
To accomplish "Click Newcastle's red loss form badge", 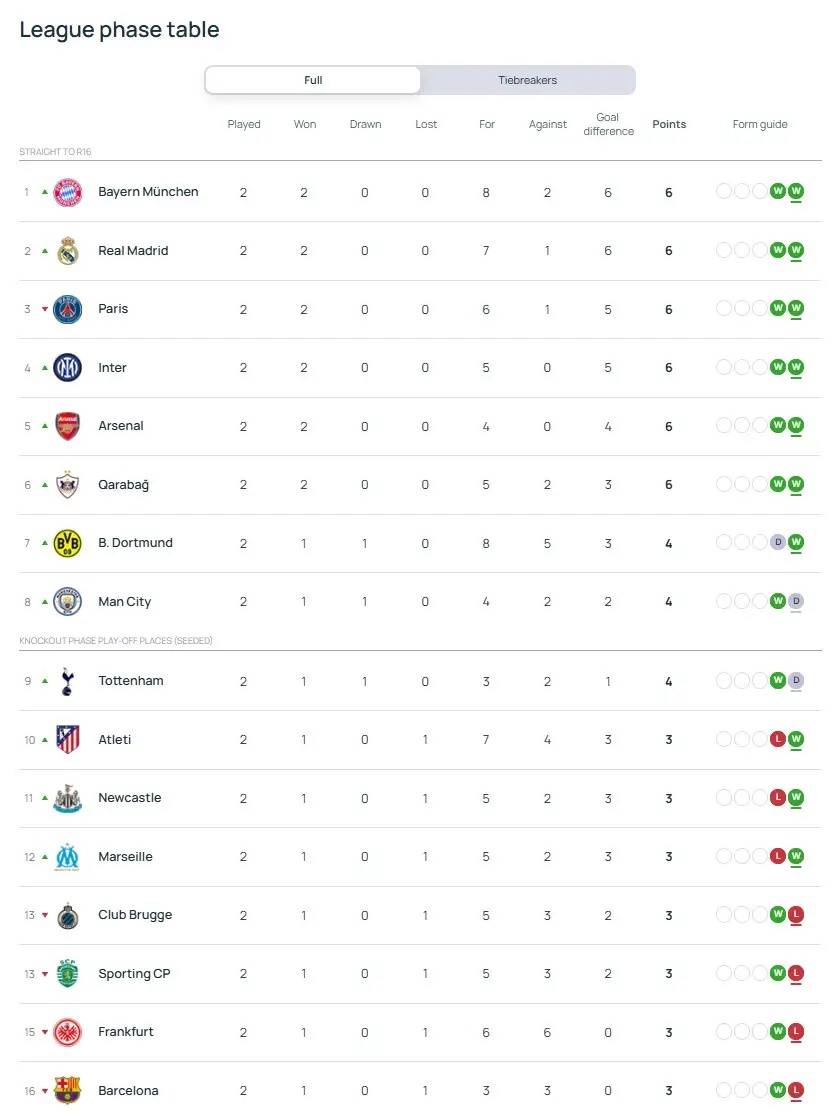I will [x=777, y=798].
